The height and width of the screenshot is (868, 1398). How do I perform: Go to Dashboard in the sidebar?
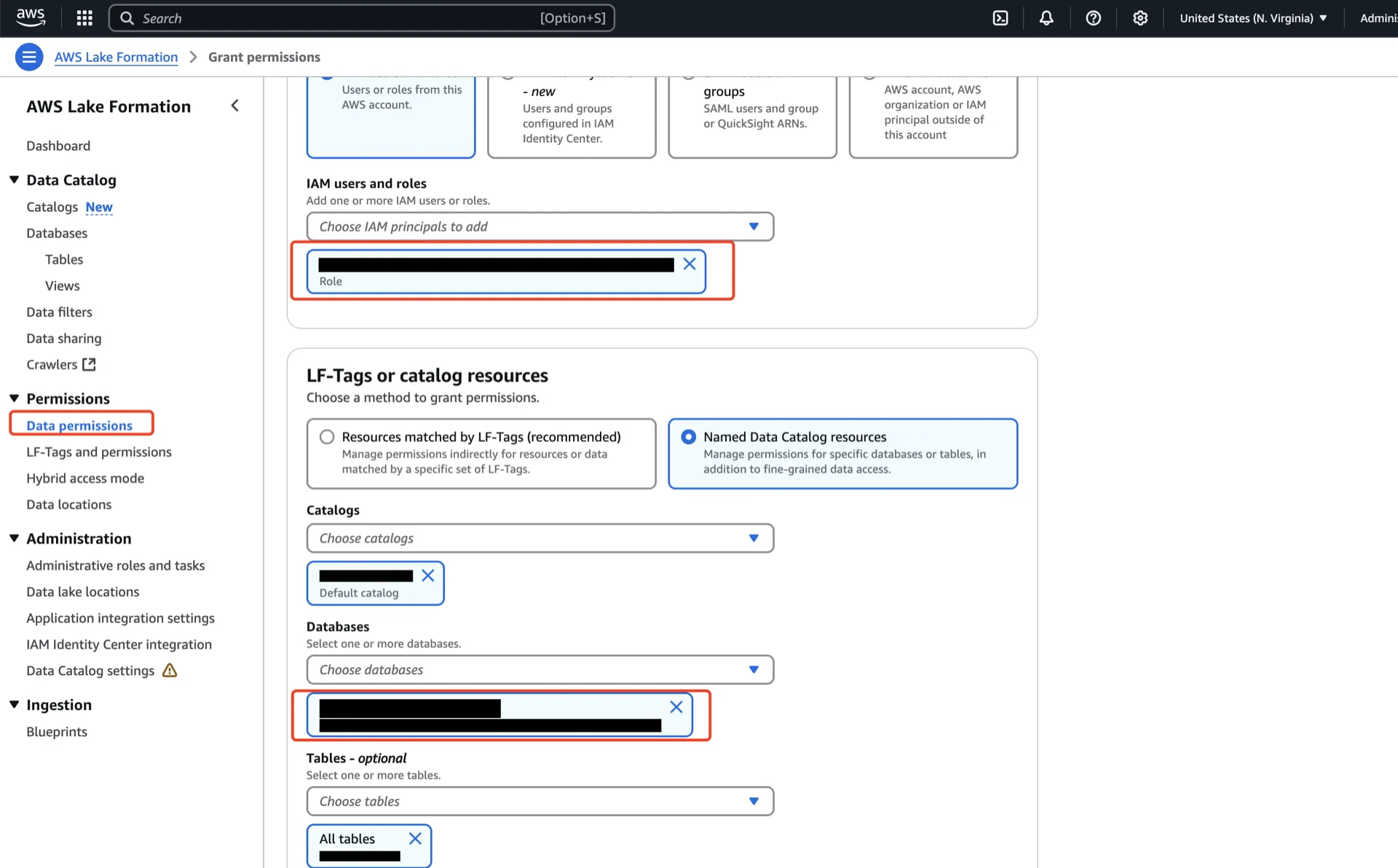[58, 146]
